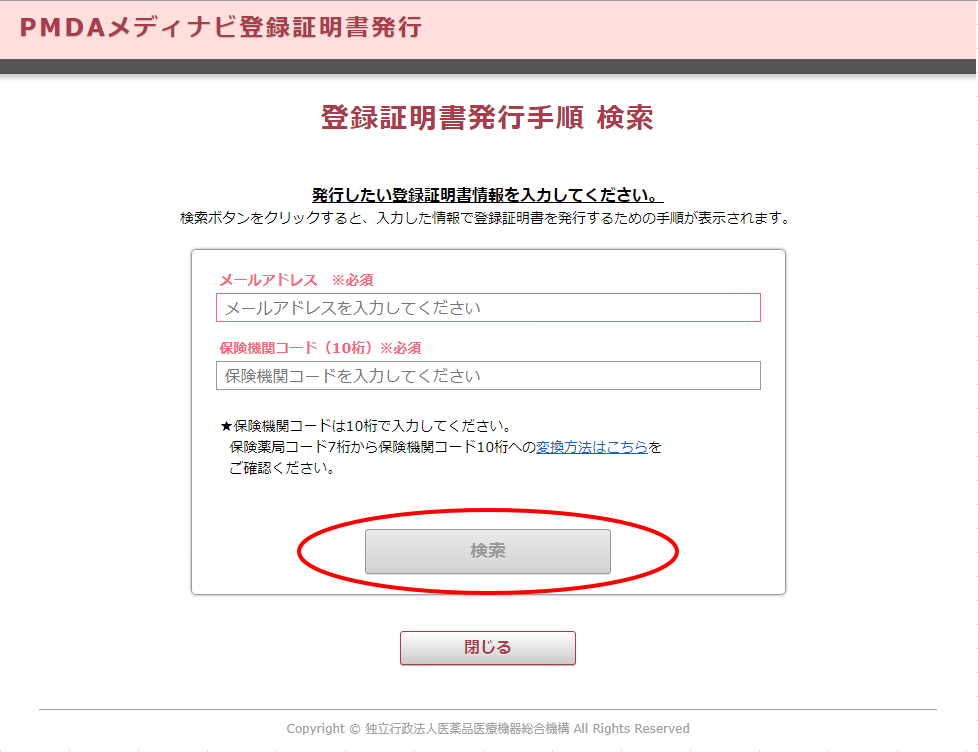This screenshot has height=752, width=978.
Task: Click the underlined 発行したい登録証明書情報 instruction text
Action: 487,193
